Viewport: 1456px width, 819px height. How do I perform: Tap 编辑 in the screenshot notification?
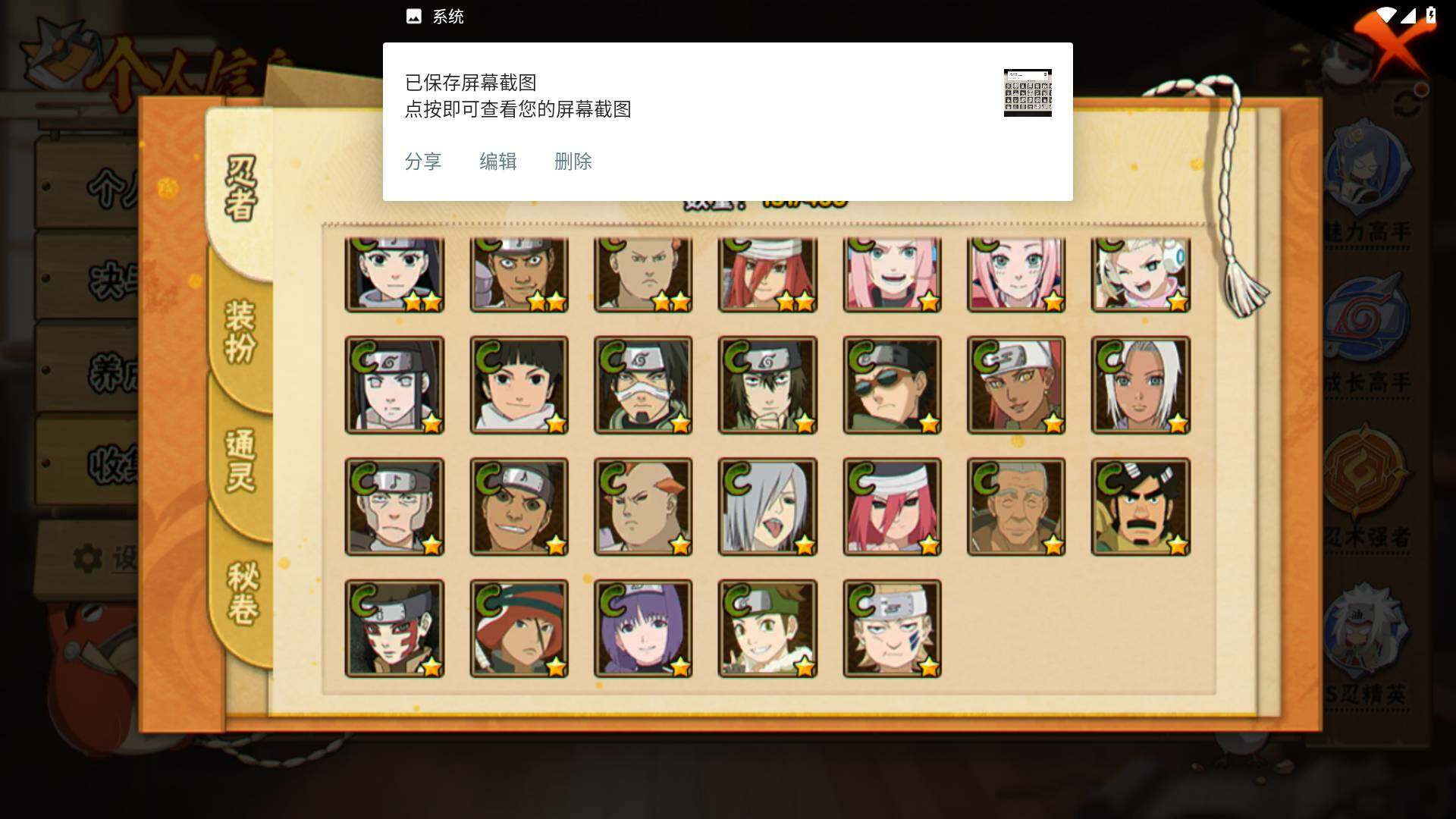coord(497,162)
